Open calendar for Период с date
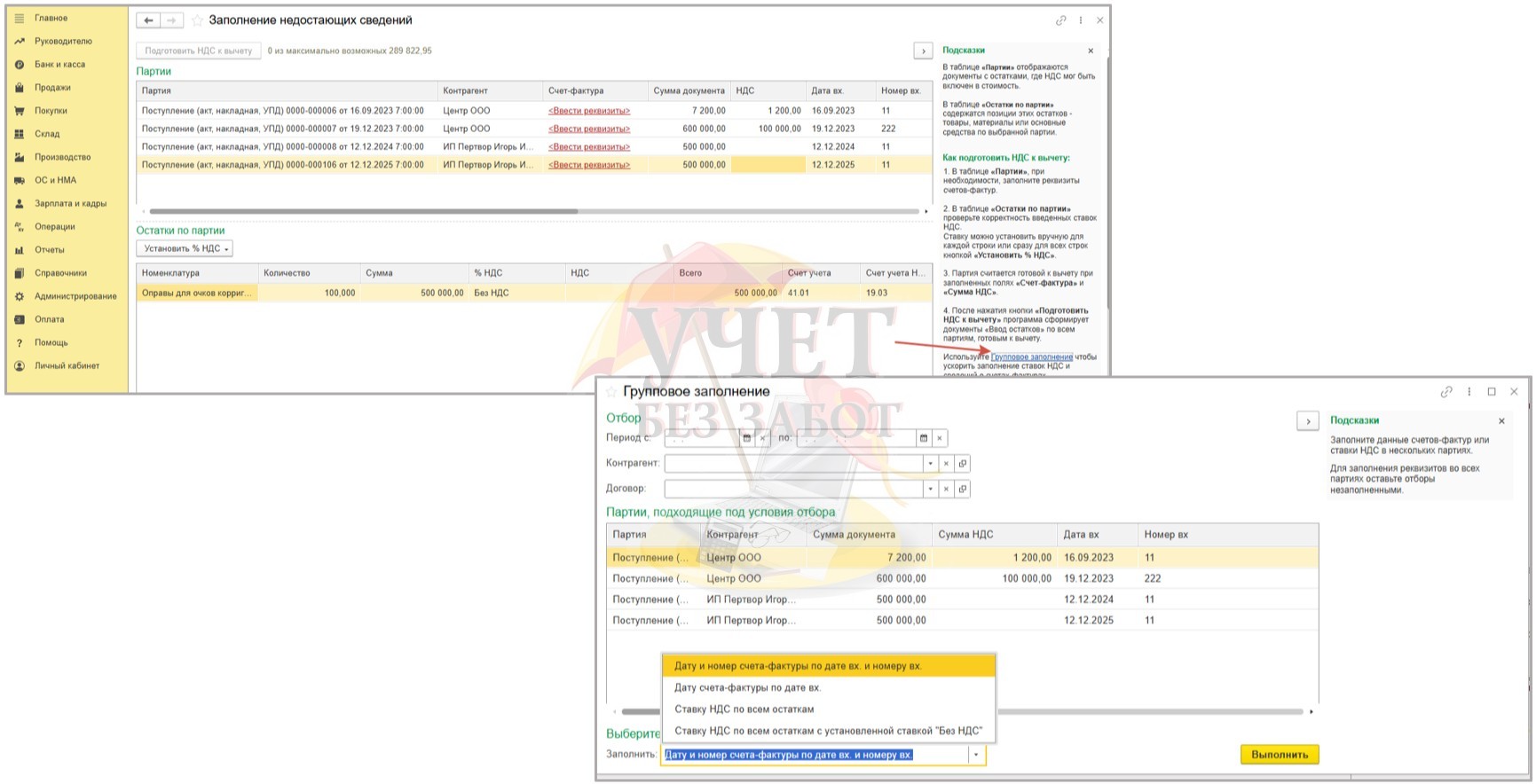This screenshot has width=1536, height=784. tap(746, 438)
